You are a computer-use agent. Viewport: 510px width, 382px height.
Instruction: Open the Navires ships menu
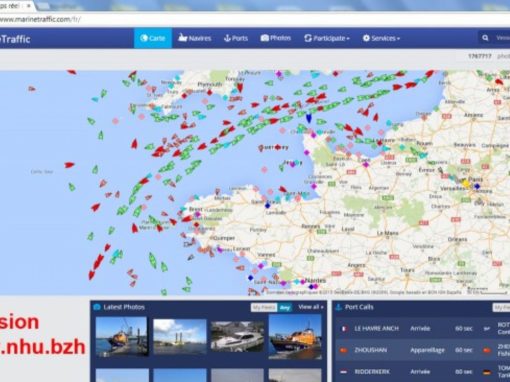[x=195, y=38]
